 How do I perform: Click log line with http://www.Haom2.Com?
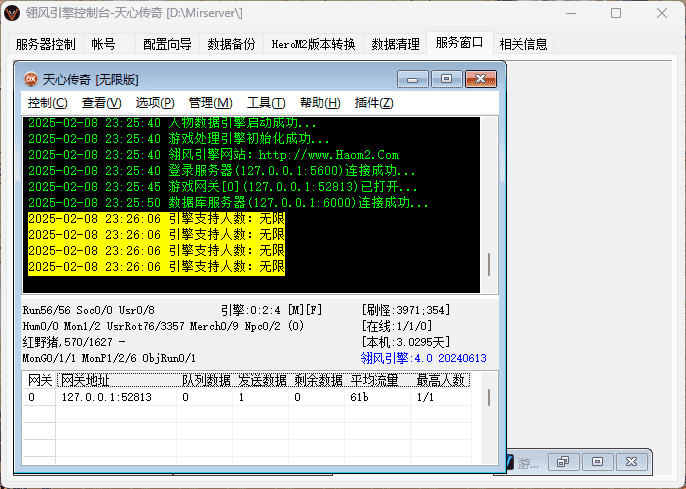point(214,155)
